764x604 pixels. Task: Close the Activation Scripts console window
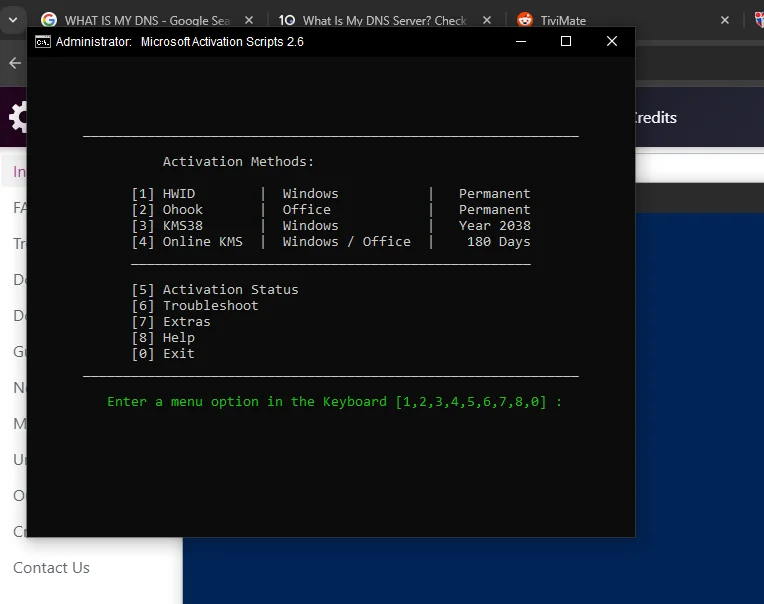click(612, 41)
